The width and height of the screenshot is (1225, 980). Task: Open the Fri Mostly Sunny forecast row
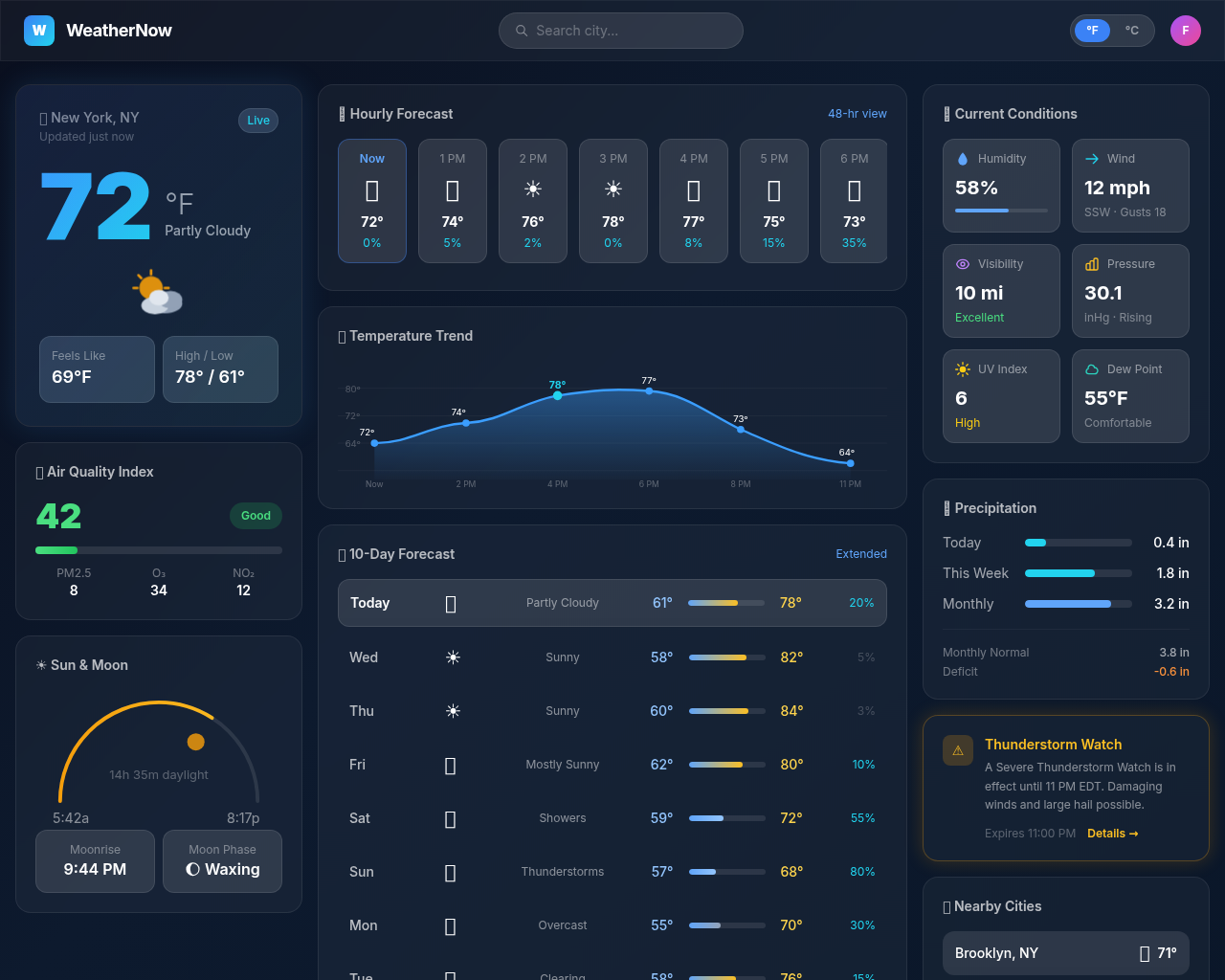point(612,765)
